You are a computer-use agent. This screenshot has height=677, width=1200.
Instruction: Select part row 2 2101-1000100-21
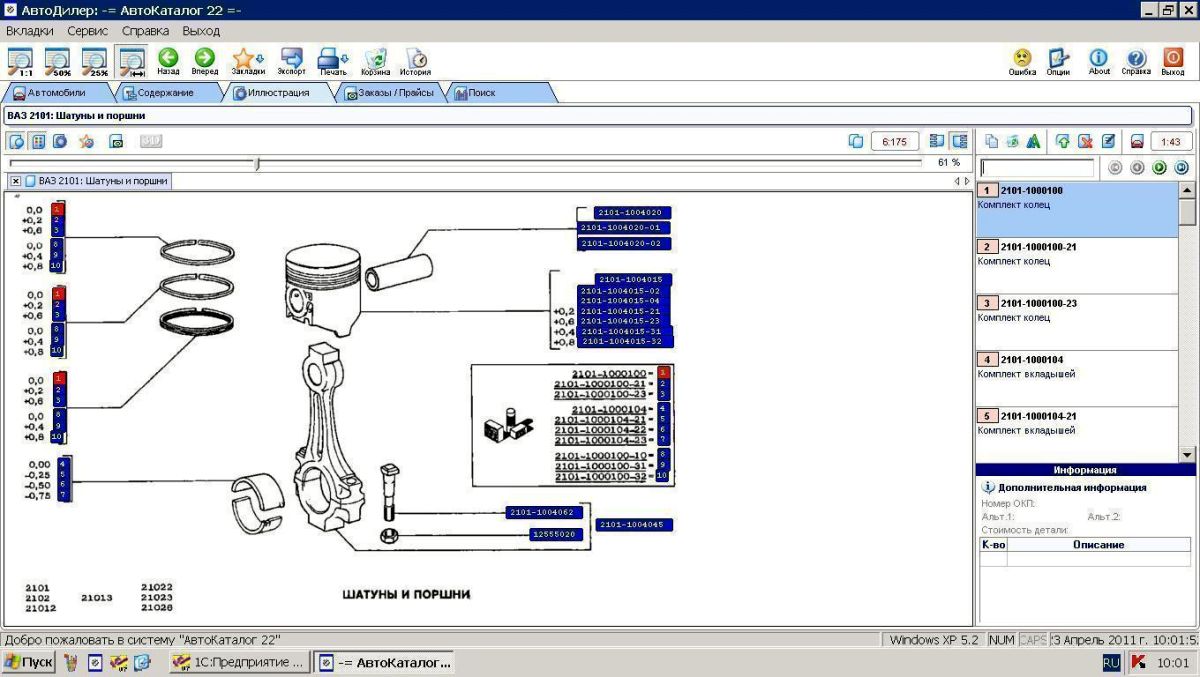click(x=1077, y=266)
